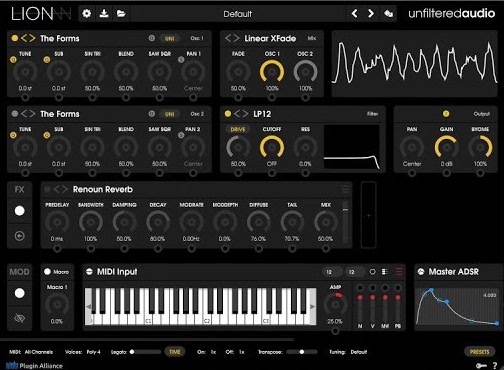This screenshot has height=370, width=504.
Task: Go to the next preset arrow
Action: tap(371, 14)
